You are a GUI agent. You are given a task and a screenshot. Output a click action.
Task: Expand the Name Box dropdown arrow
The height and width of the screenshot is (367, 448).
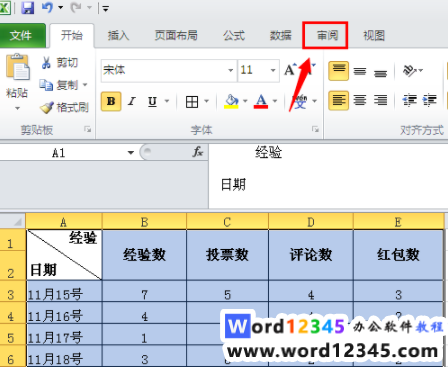[131, 153]
